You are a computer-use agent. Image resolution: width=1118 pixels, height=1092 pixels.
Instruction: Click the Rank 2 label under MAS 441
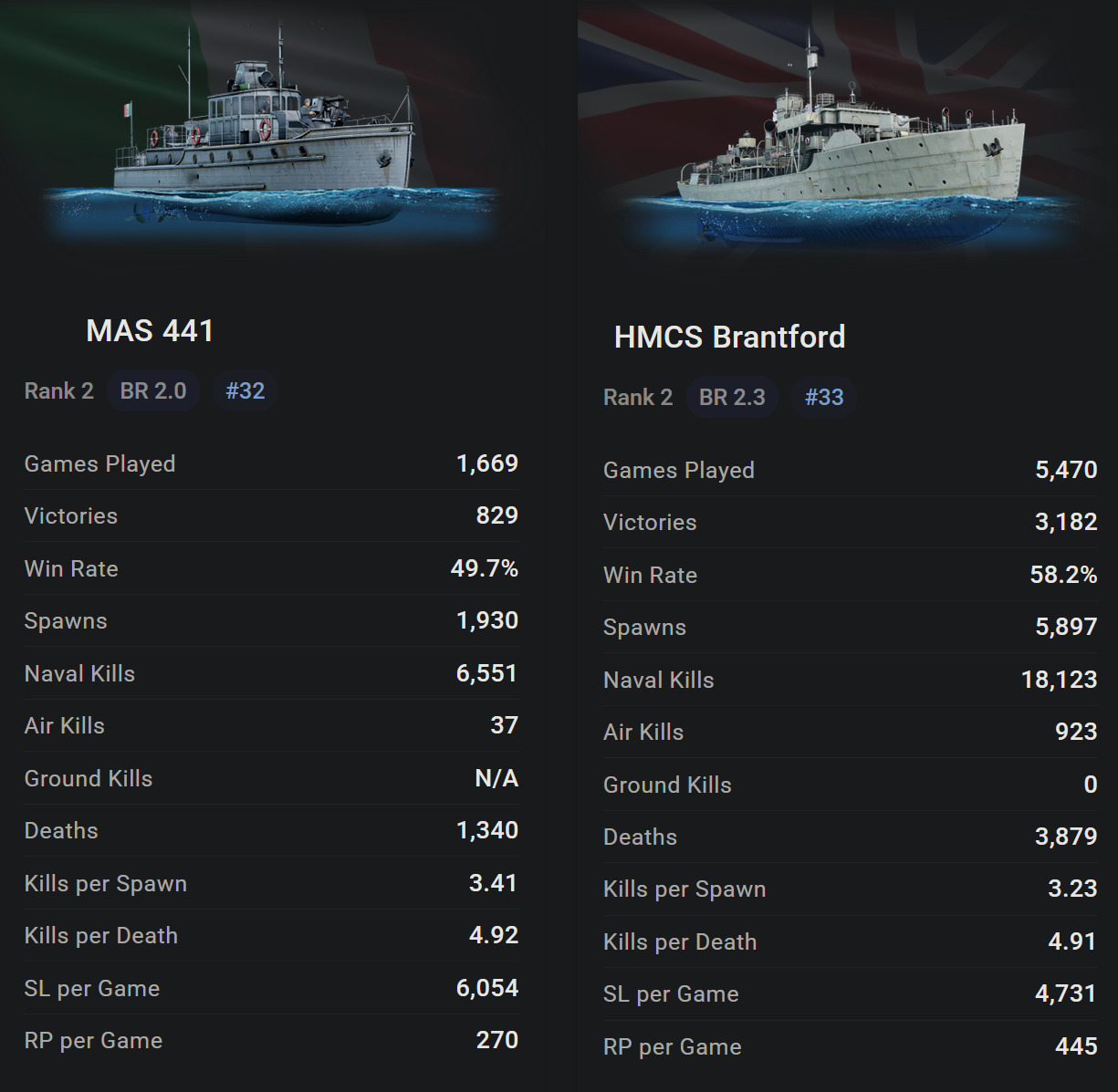59,391
